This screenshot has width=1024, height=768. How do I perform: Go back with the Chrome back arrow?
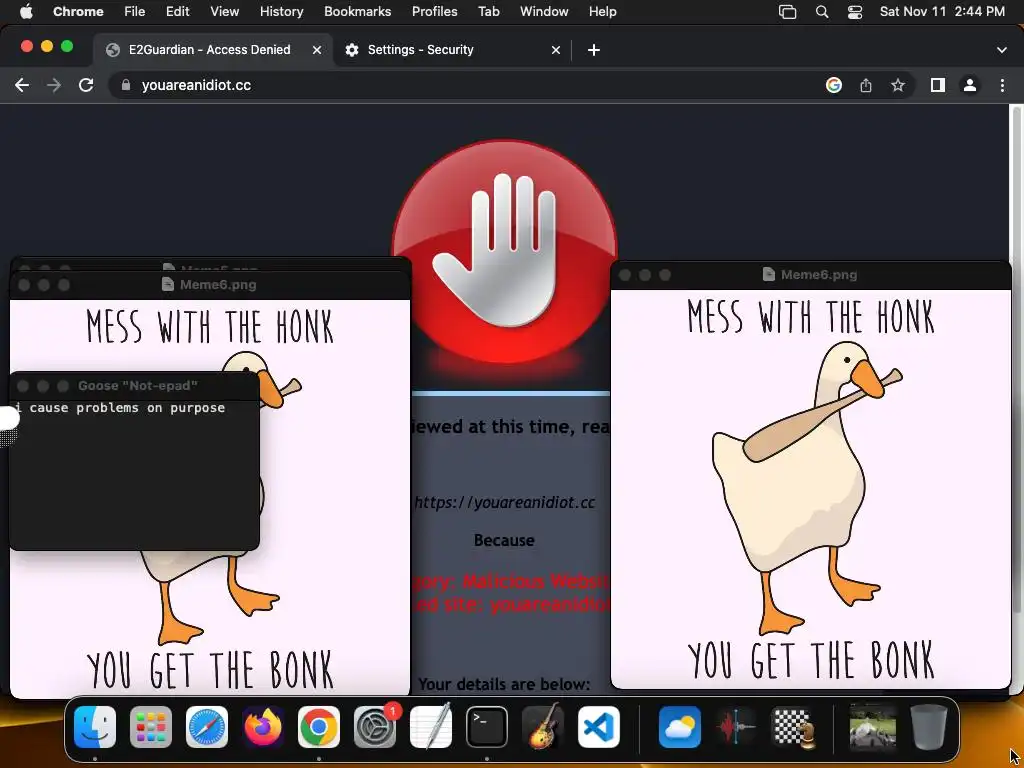(22, 85)
